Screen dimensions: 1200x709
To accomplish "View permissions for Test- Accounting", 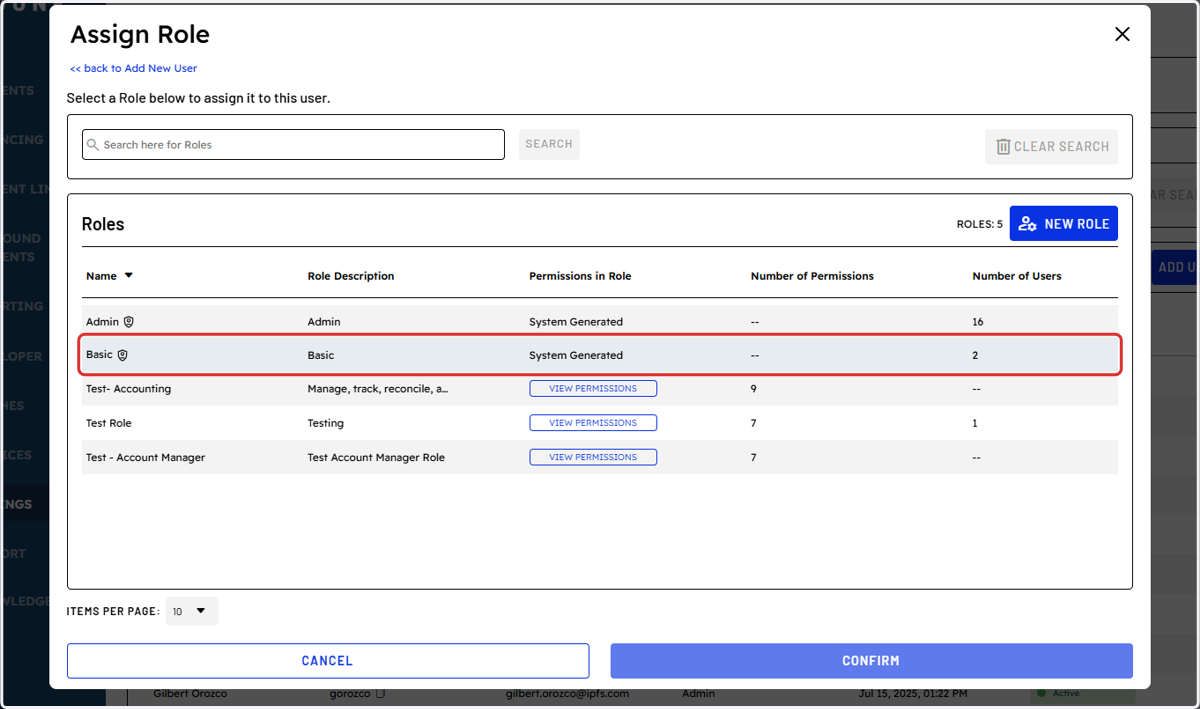I will (593, 388).
